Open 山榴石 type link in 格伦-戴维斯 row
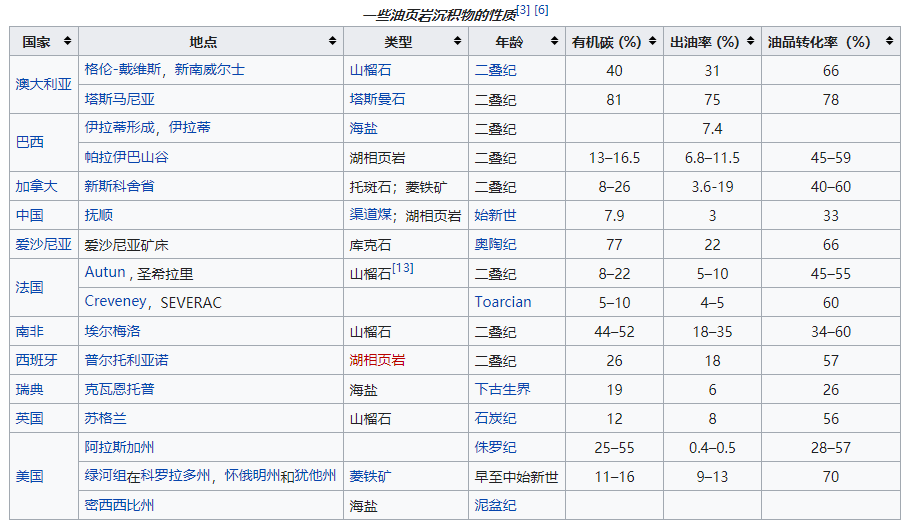The image size is (909, 529). click(370, 70)
